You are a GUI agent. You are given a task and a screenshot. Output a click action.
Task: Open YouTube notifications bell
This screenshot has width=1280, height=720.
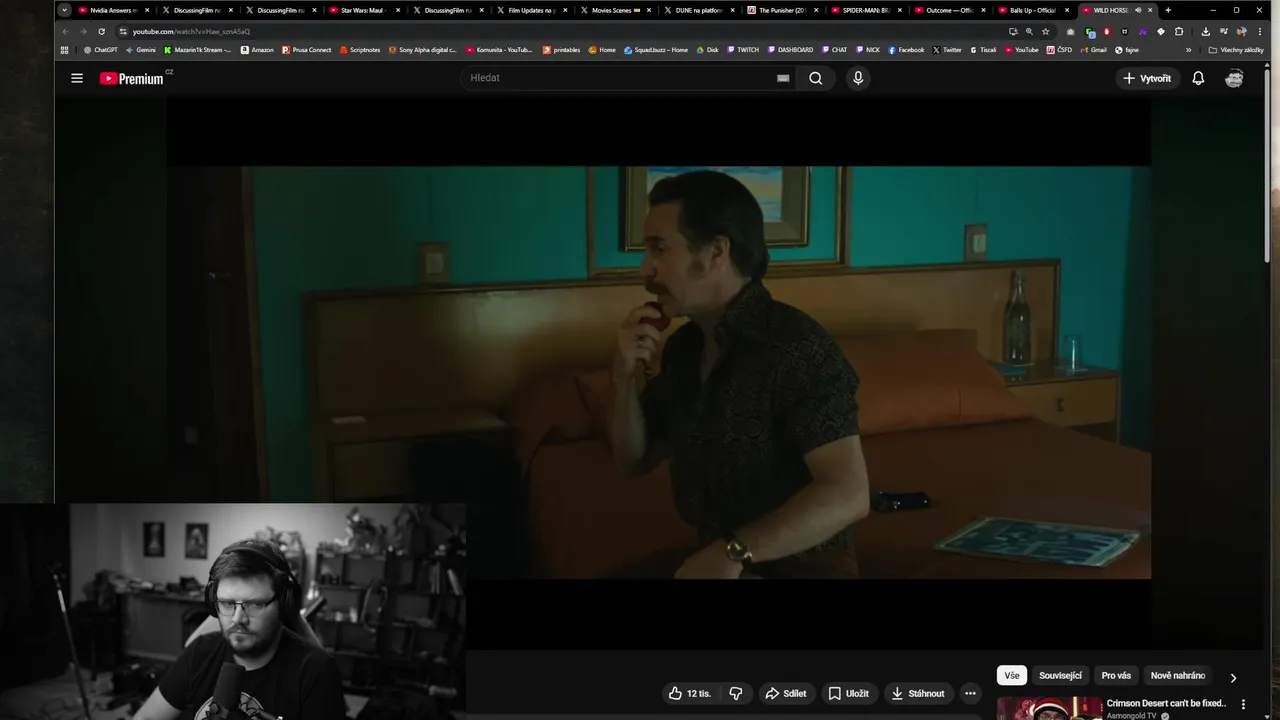(1198, 78)
